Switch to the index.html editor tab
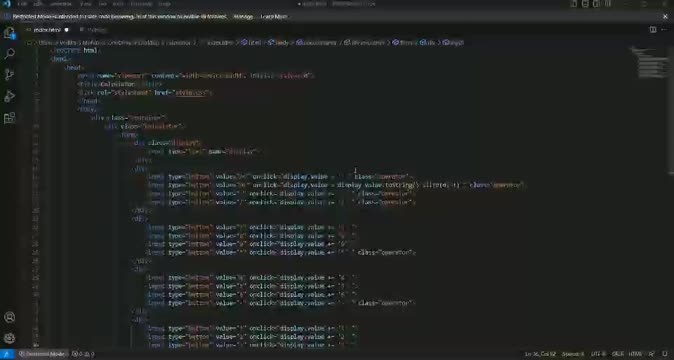The image size is (674, 360). pos(47,30)
